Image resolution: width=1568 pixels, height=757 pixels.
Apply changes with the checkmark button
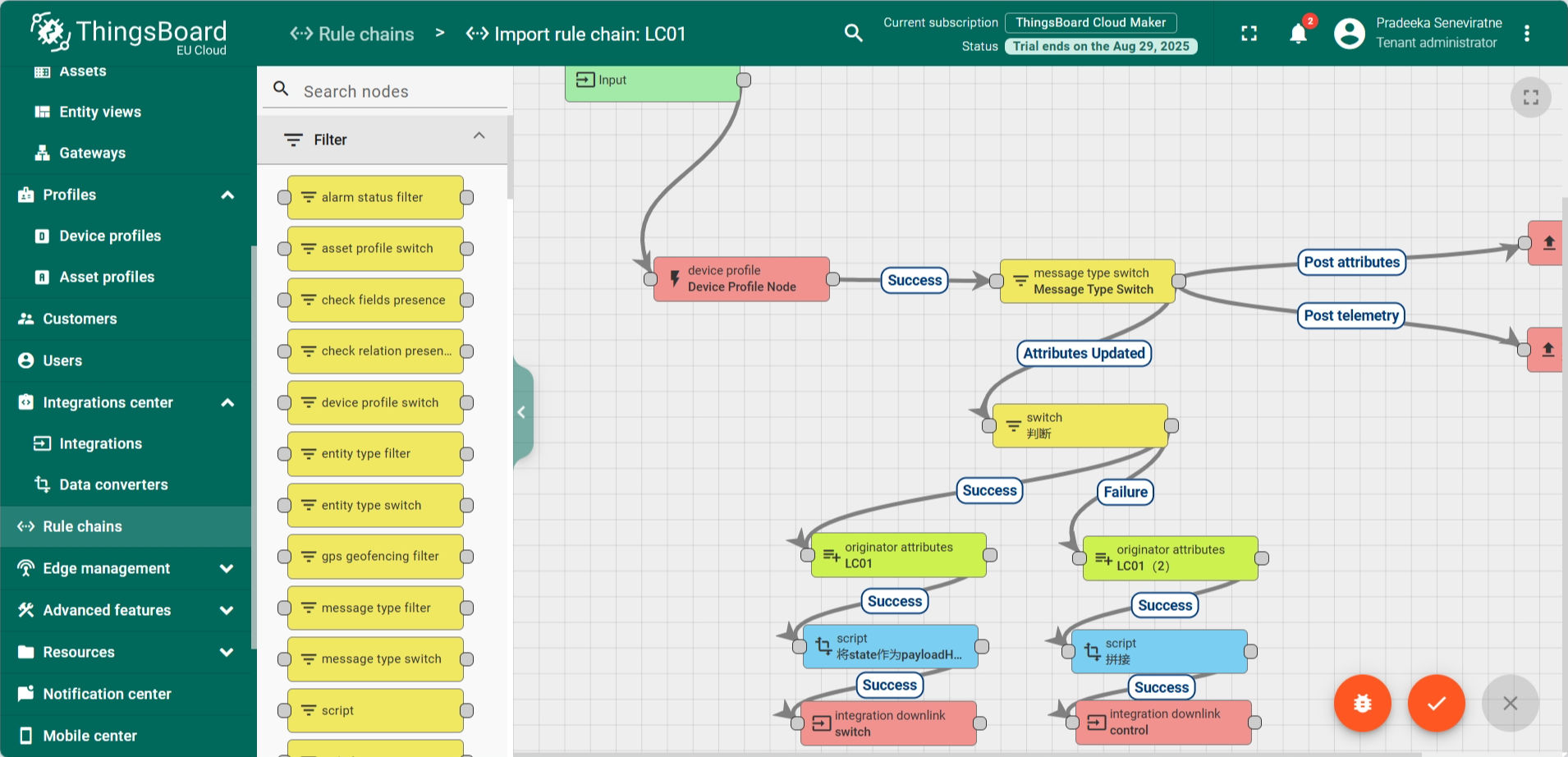[1437, 703]
